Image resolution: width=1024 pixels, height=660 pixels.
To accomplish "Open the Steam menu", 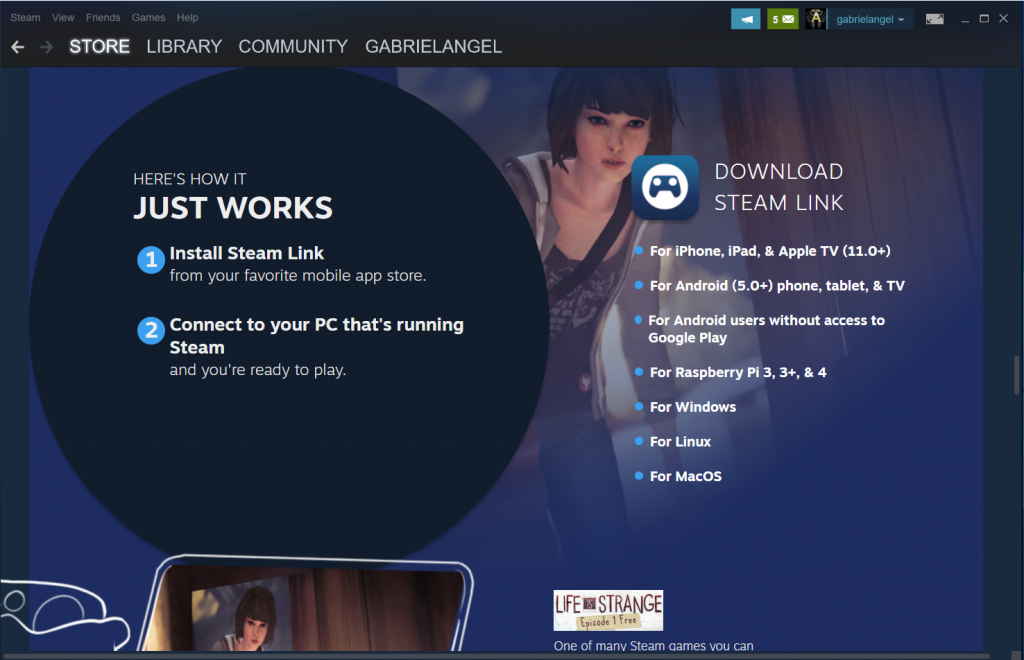I will (25, 18).
